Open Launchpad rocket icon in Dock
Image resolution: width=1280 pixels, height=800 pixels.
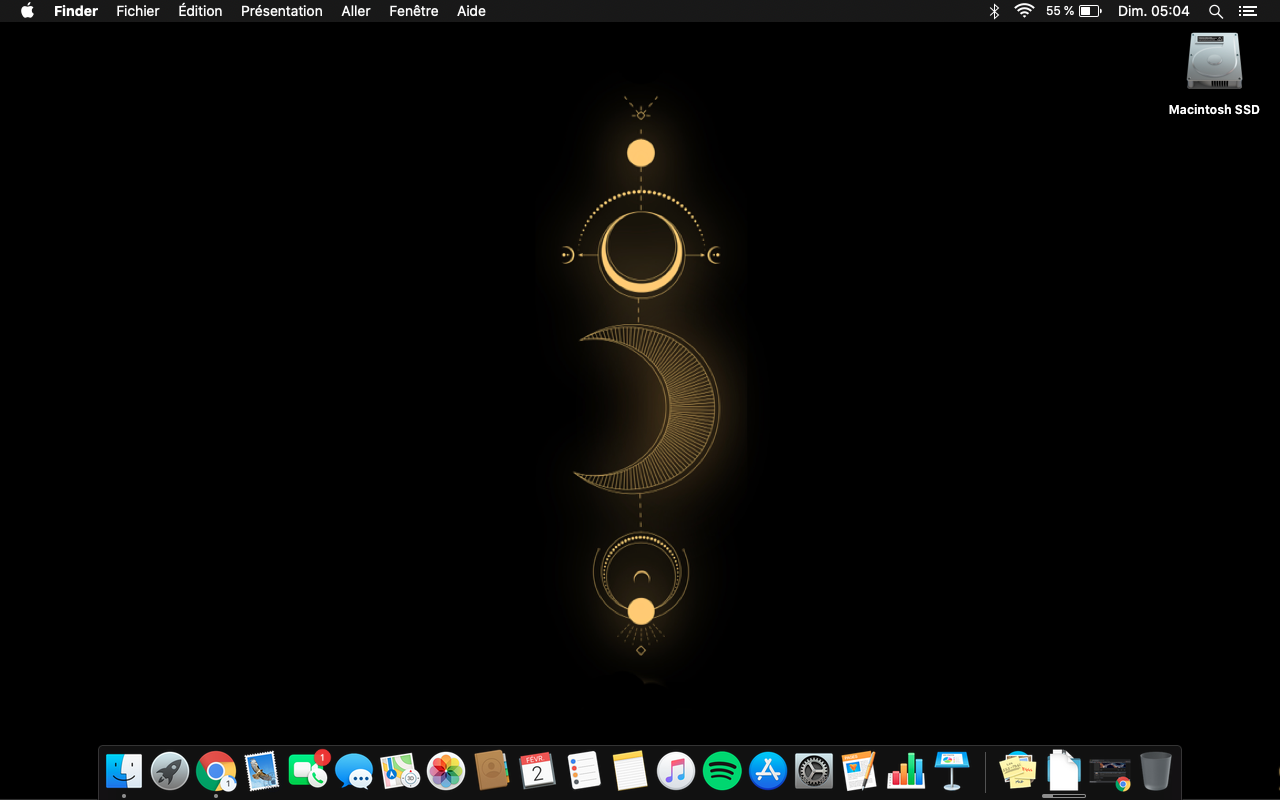[x=170, y=771]
